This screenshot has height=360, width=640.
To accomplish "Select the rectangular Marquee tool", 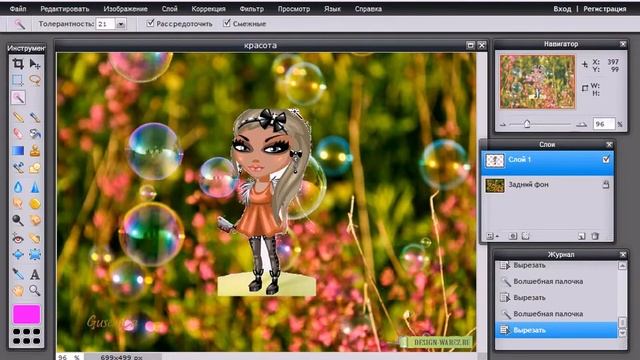I will tap(18, 80).
